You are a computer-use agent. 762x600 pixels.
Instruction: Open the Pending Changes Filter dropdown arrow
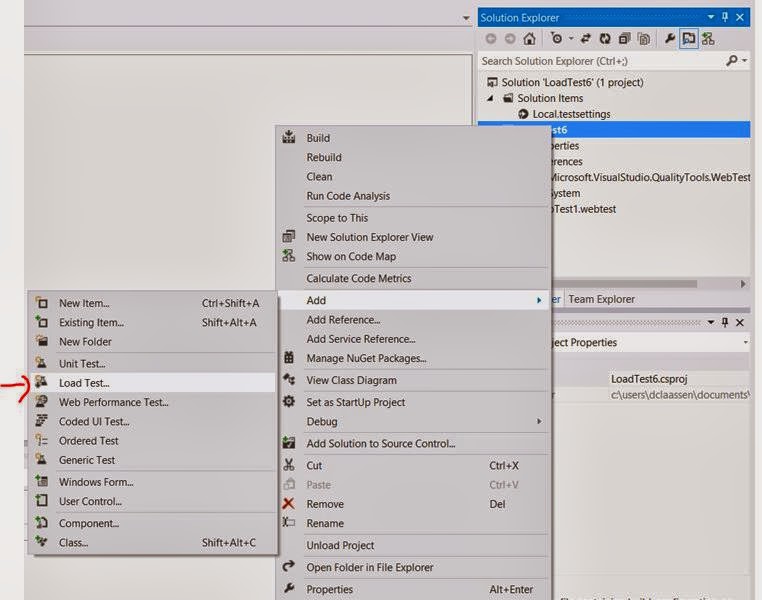pyautogui.click(x=571, y=38)
